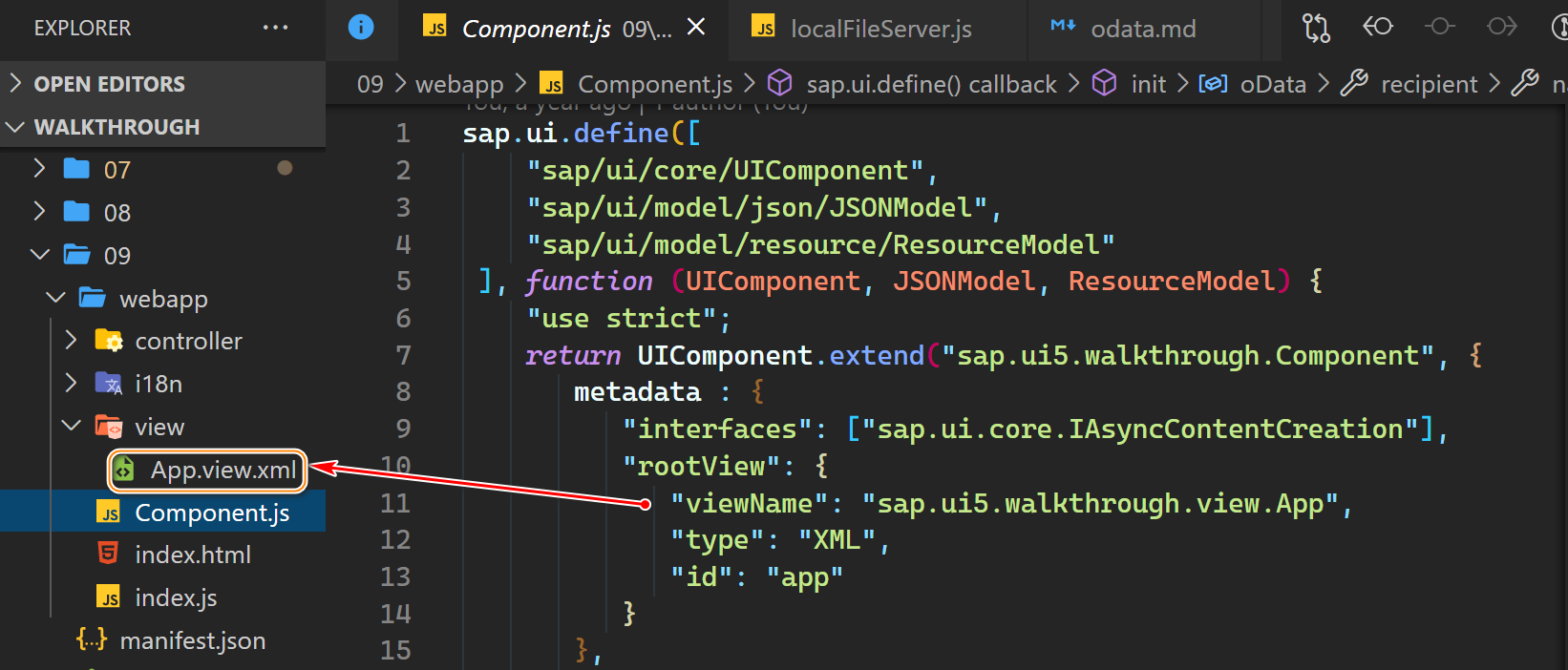1568x670 pixels.
Task: Close the Component.js tab
Action: click(x=696, y=28)
